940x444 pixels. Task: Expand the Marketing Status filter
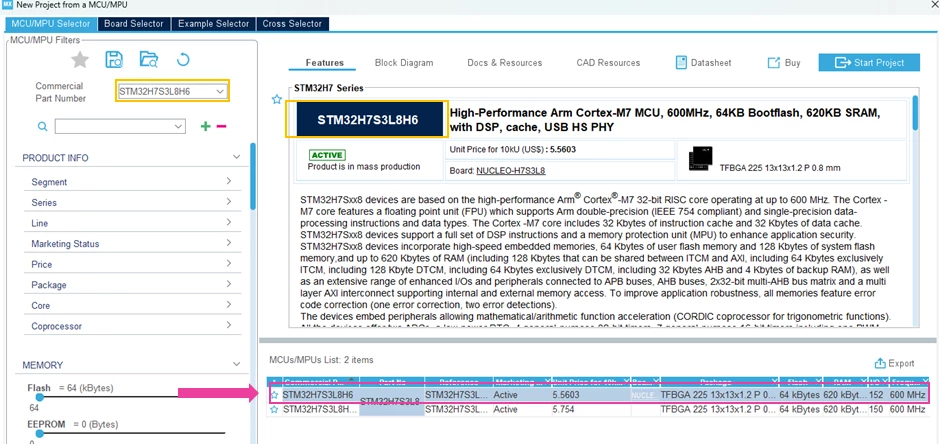pos(229,243)
